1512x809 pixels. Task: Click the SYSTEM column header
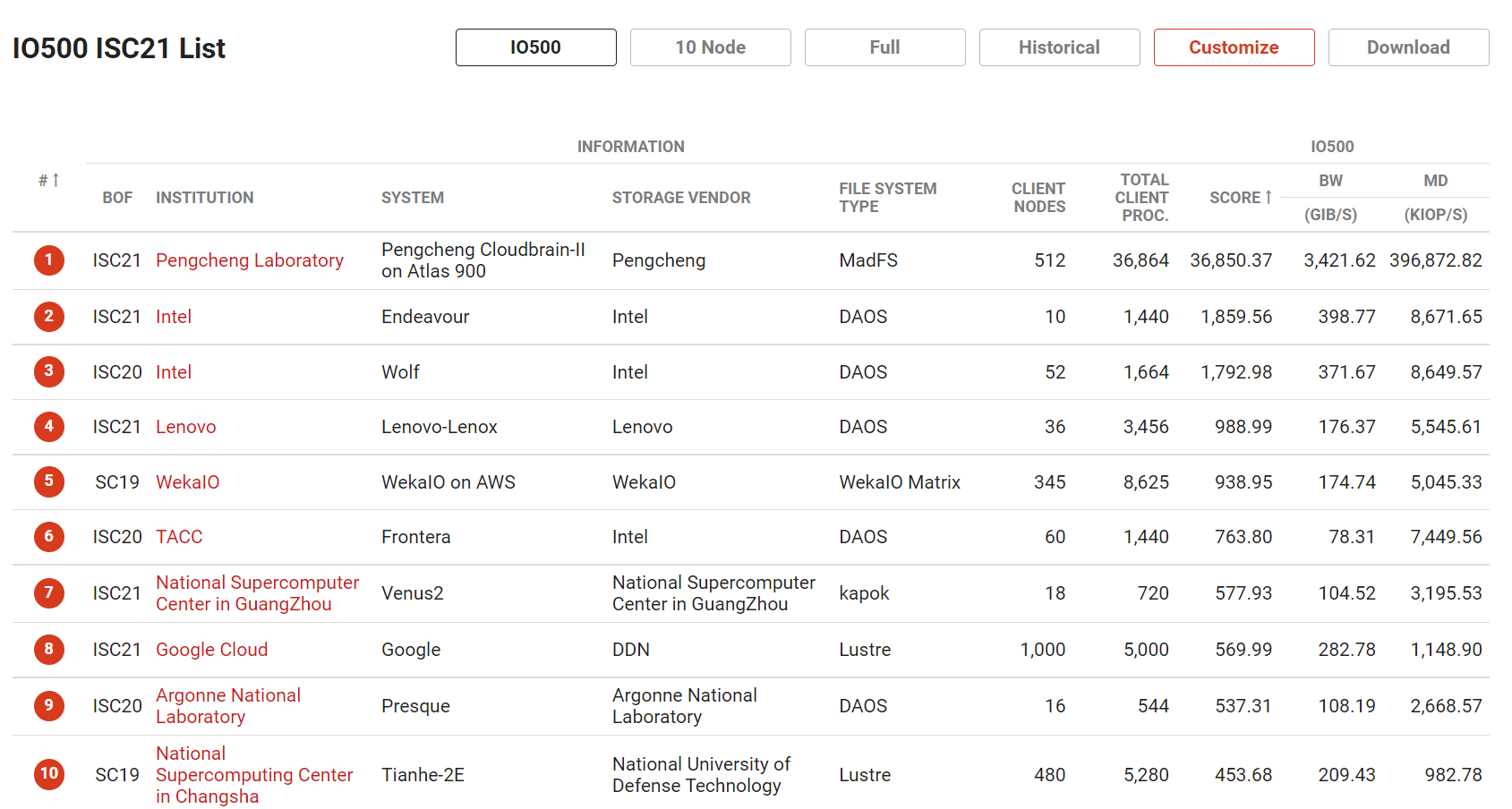click(x=413, y=198)
